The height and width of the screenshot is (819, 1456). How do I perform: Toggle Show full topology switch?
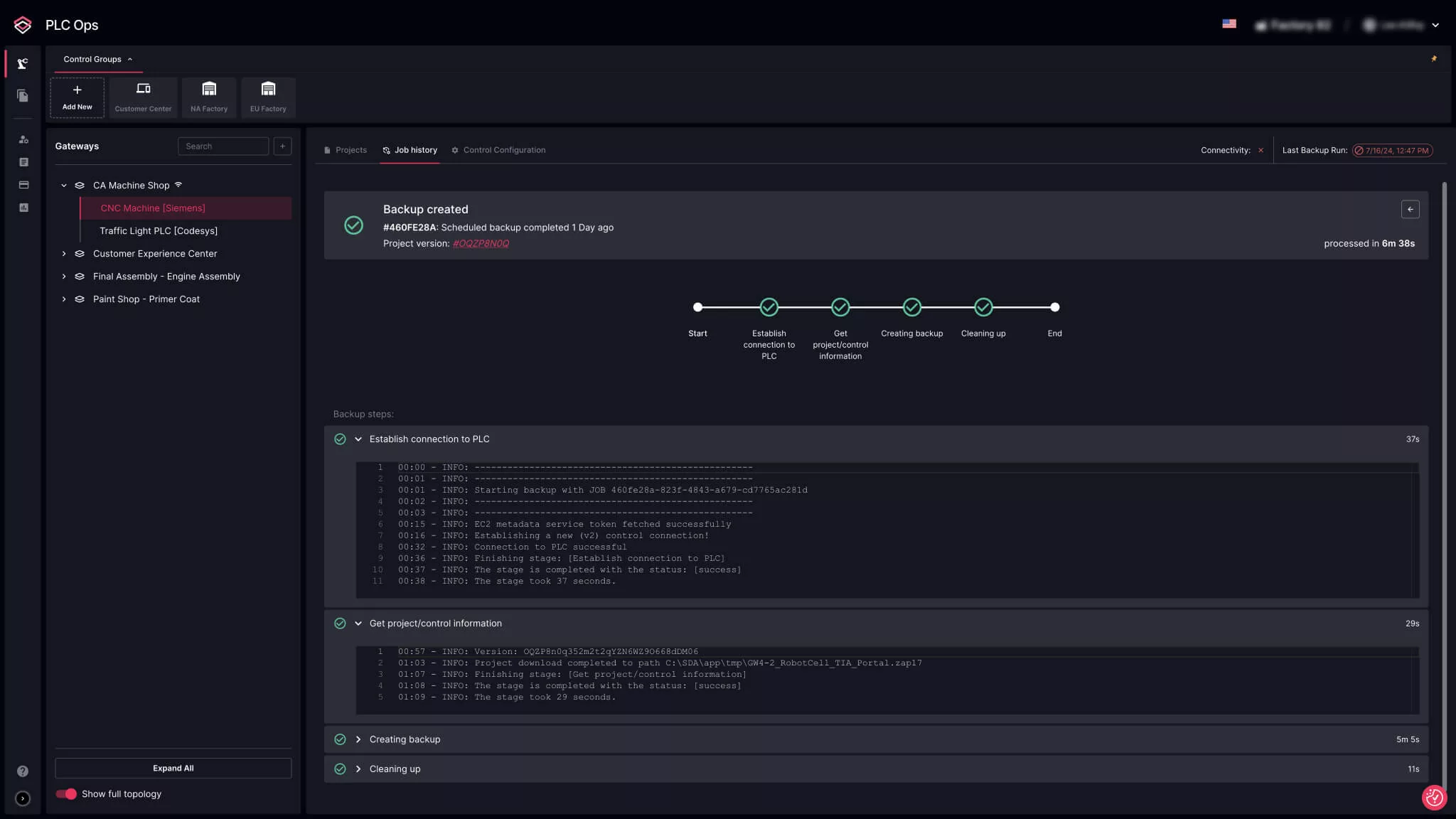point(66,793)
